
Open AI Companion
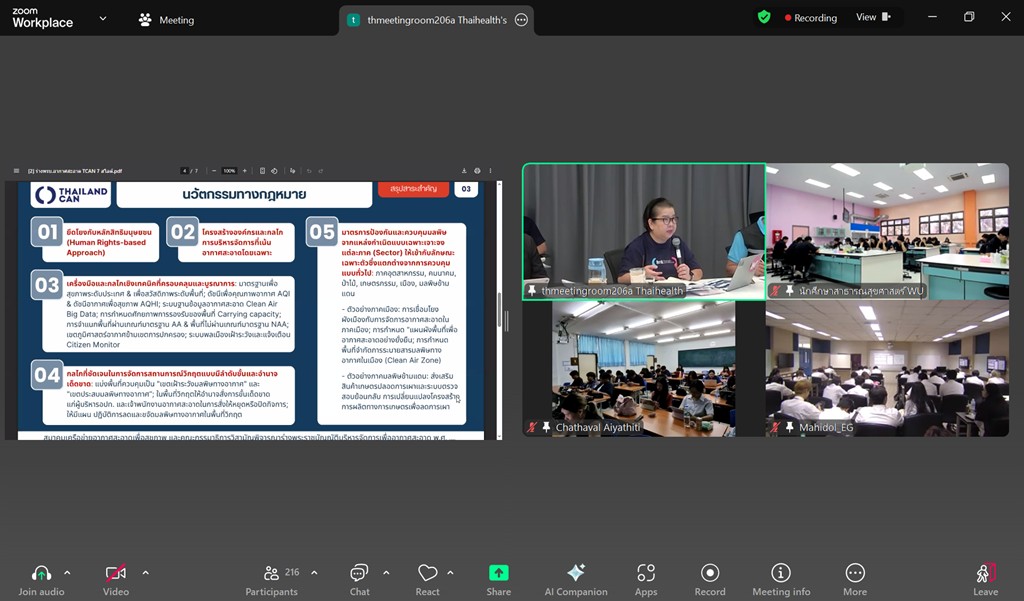click(x=575, y=579)
